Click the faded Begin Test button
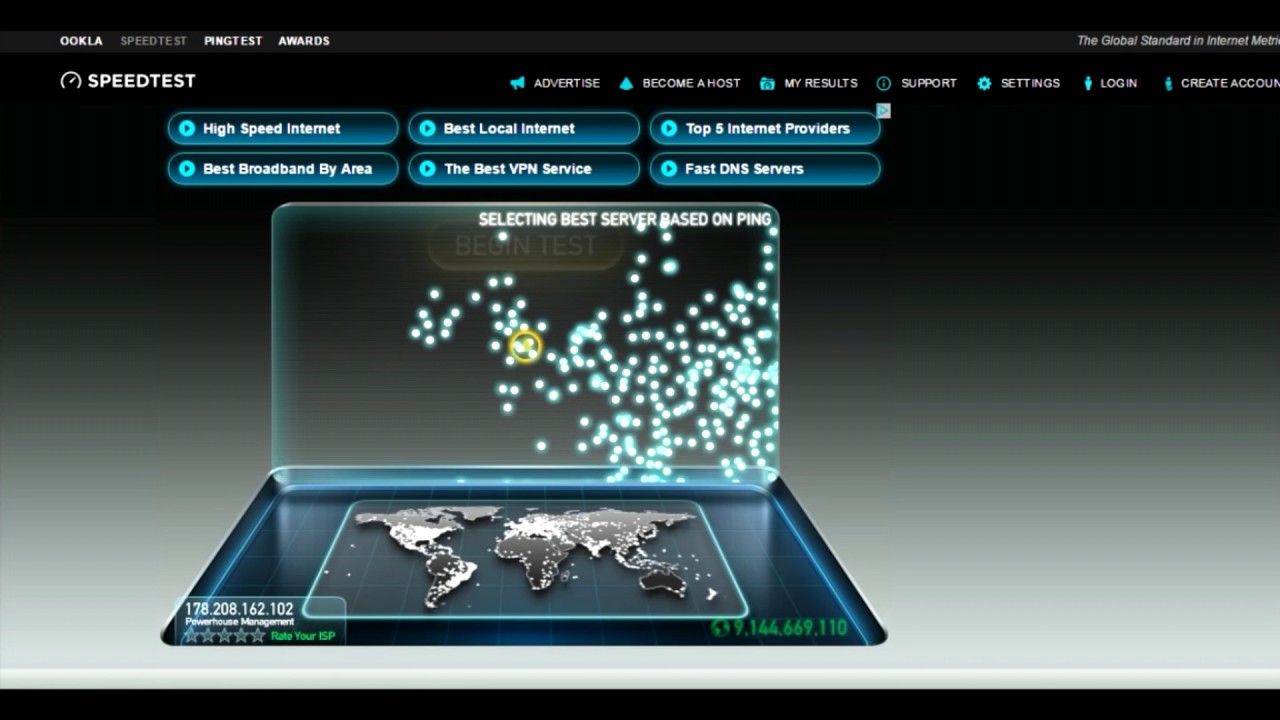Viewport: 1280px width, 720px height. point(525,246)
